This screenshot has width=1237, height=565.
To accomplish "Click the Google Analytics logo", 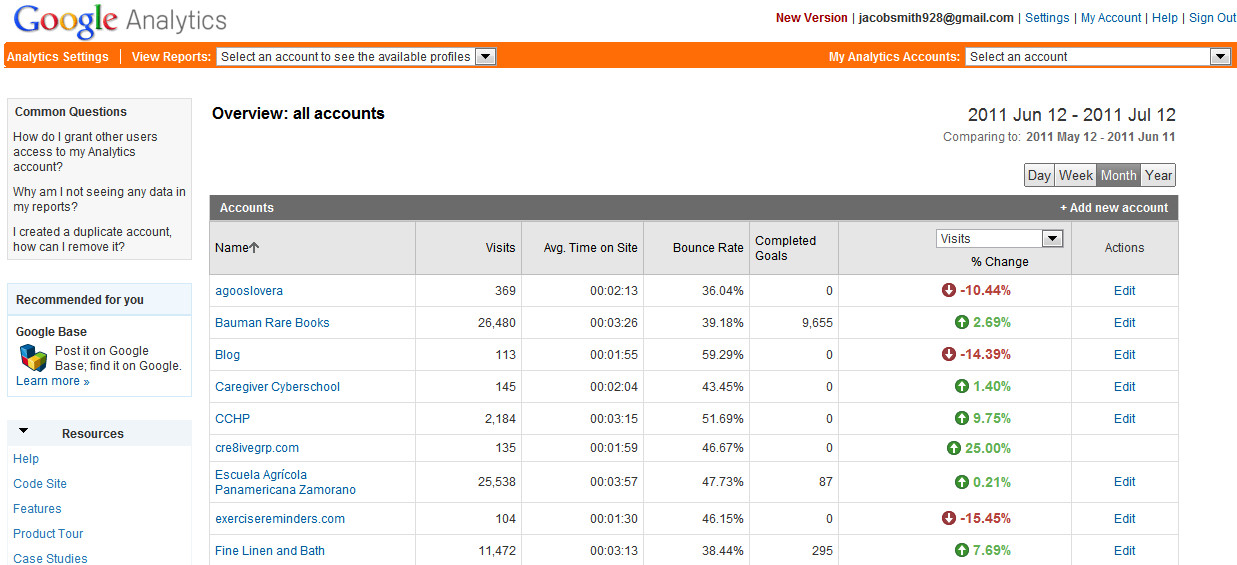I will (121, 20).
